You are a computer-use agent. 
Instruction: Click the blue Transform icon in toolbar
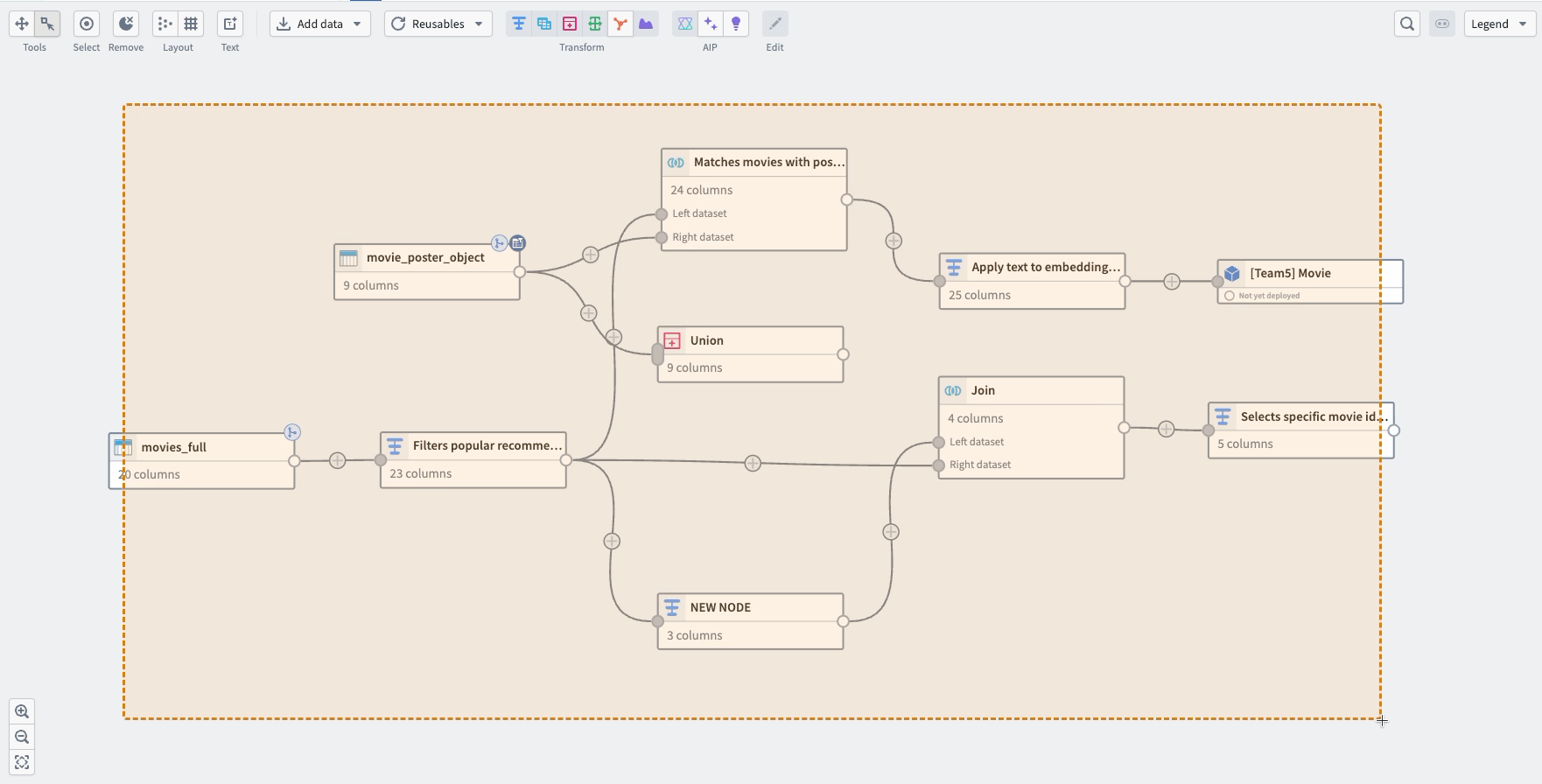pos(519,24)
